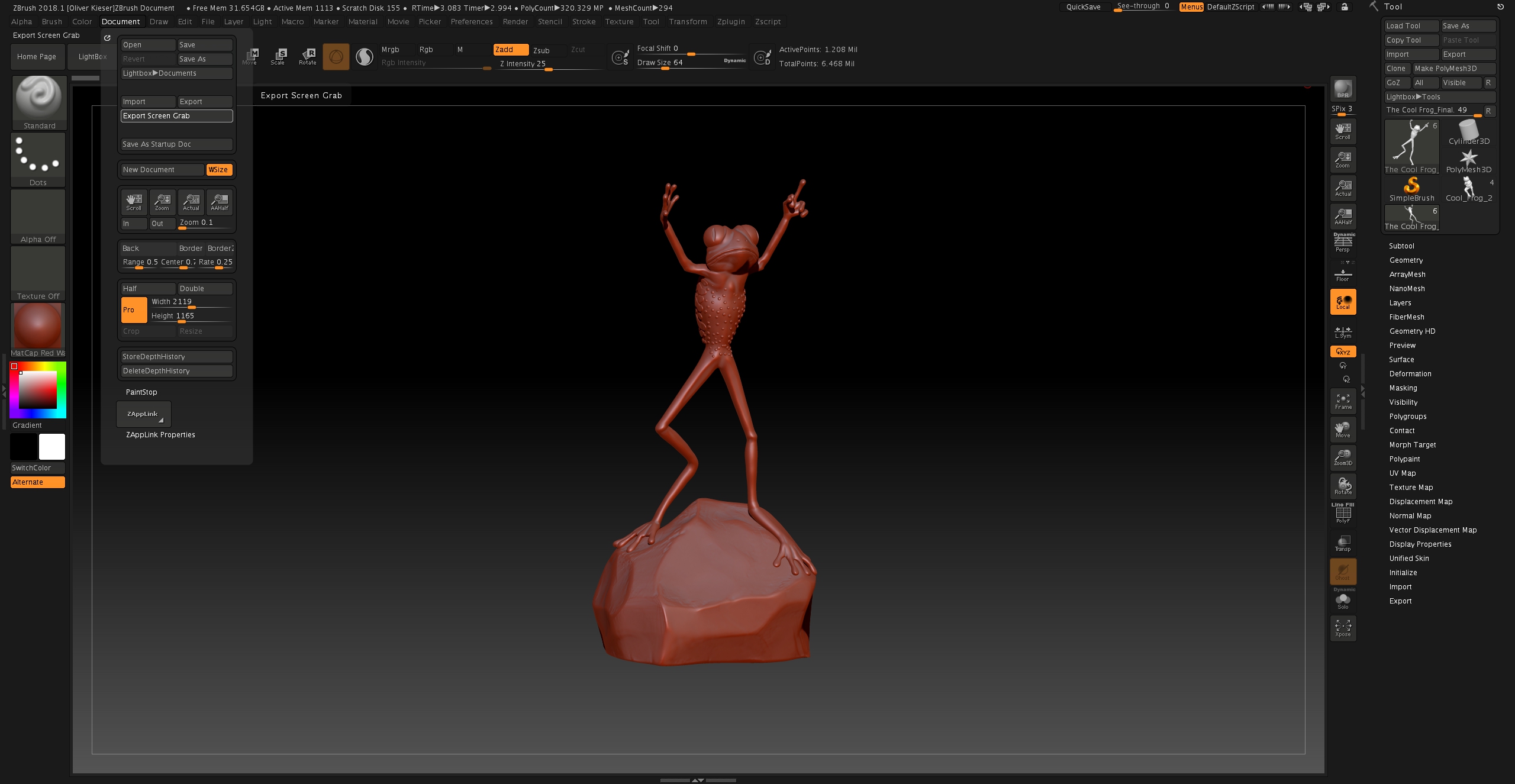
Task: Open the Material menu
Action: pyautogui.click(x=363, y=22)
